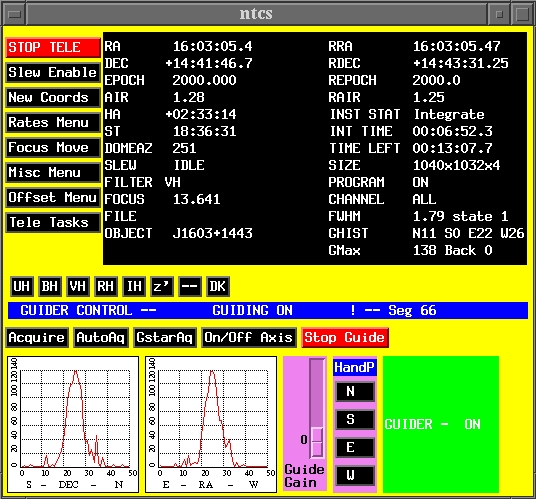Click the RA value 16:03:05.4
The width and height of the screenshot is (536, 499).
[x=213, y=46]
